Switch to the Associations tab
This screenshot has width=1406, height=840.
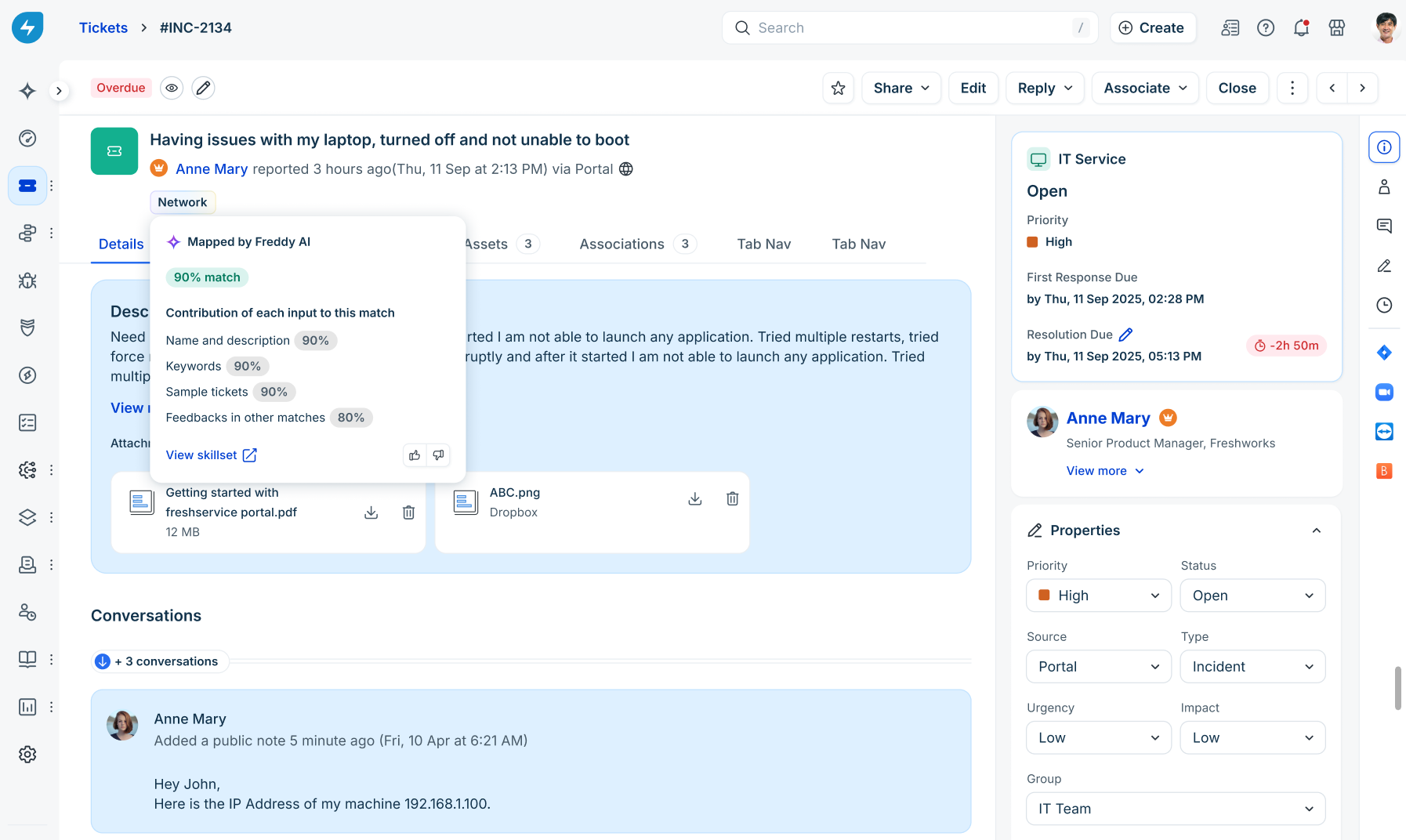(x=638, y=244)
